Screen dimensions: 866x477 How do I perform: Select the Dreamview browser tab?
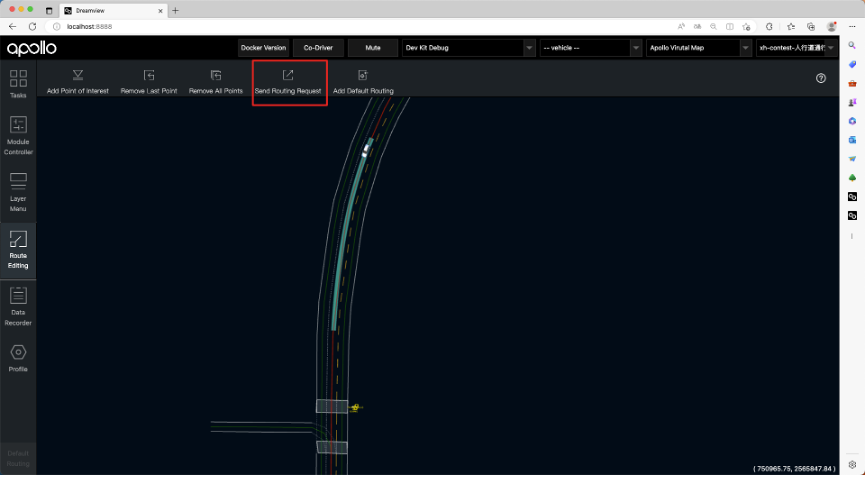(x=113, y=10)
